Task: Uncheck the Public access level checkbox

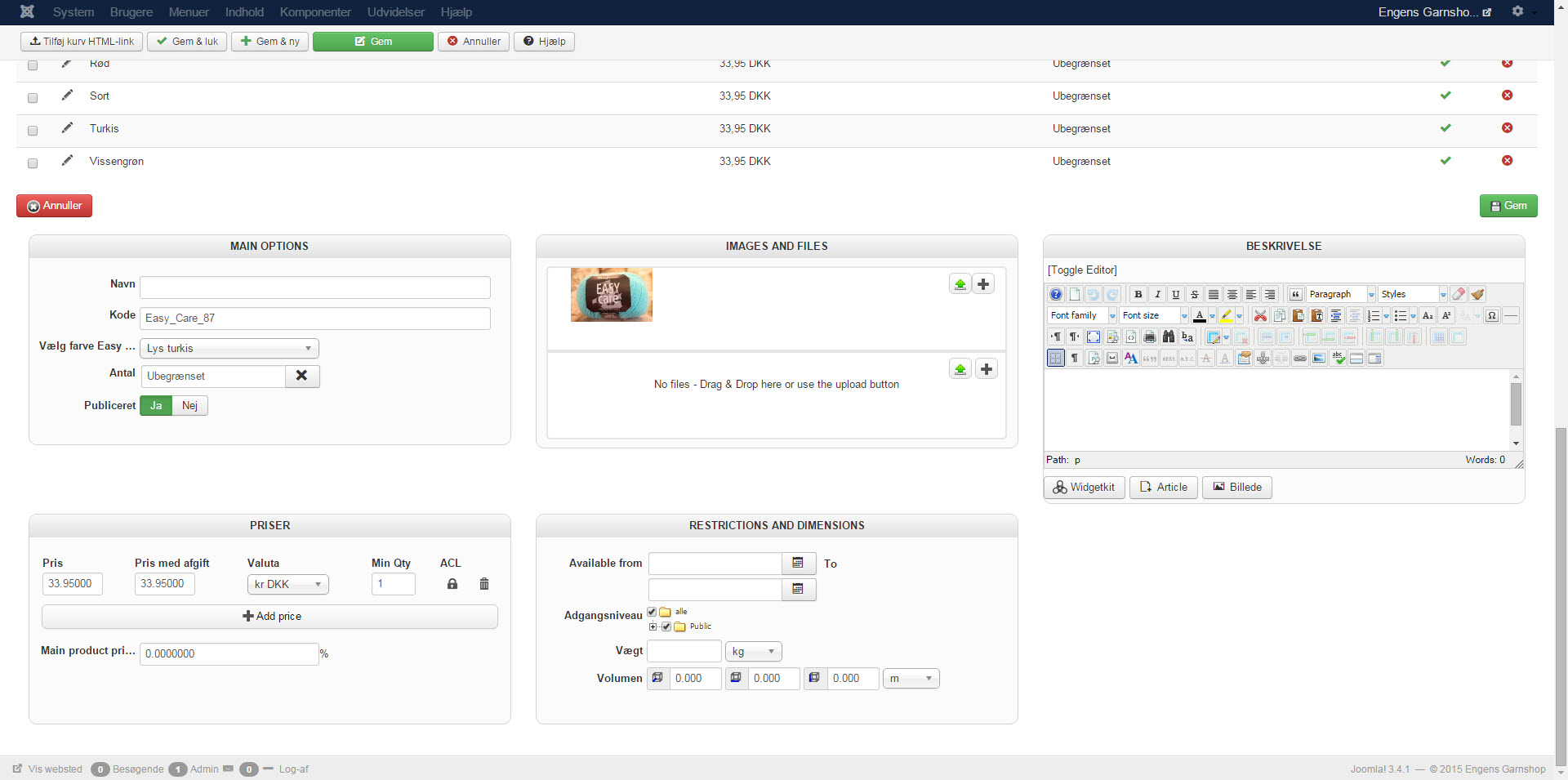Action: coord(666,626)
